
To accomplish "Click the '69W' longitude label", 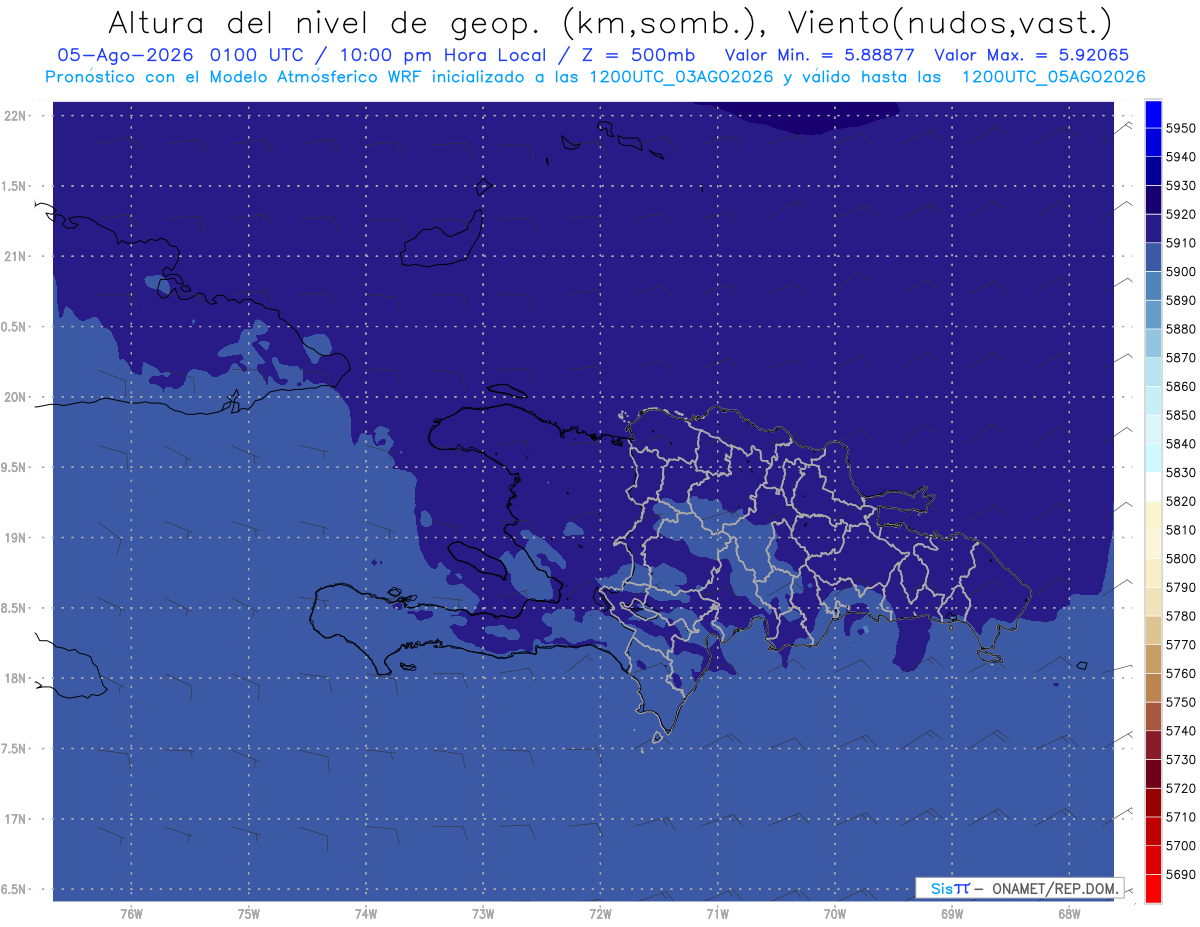I will point(952,914).
